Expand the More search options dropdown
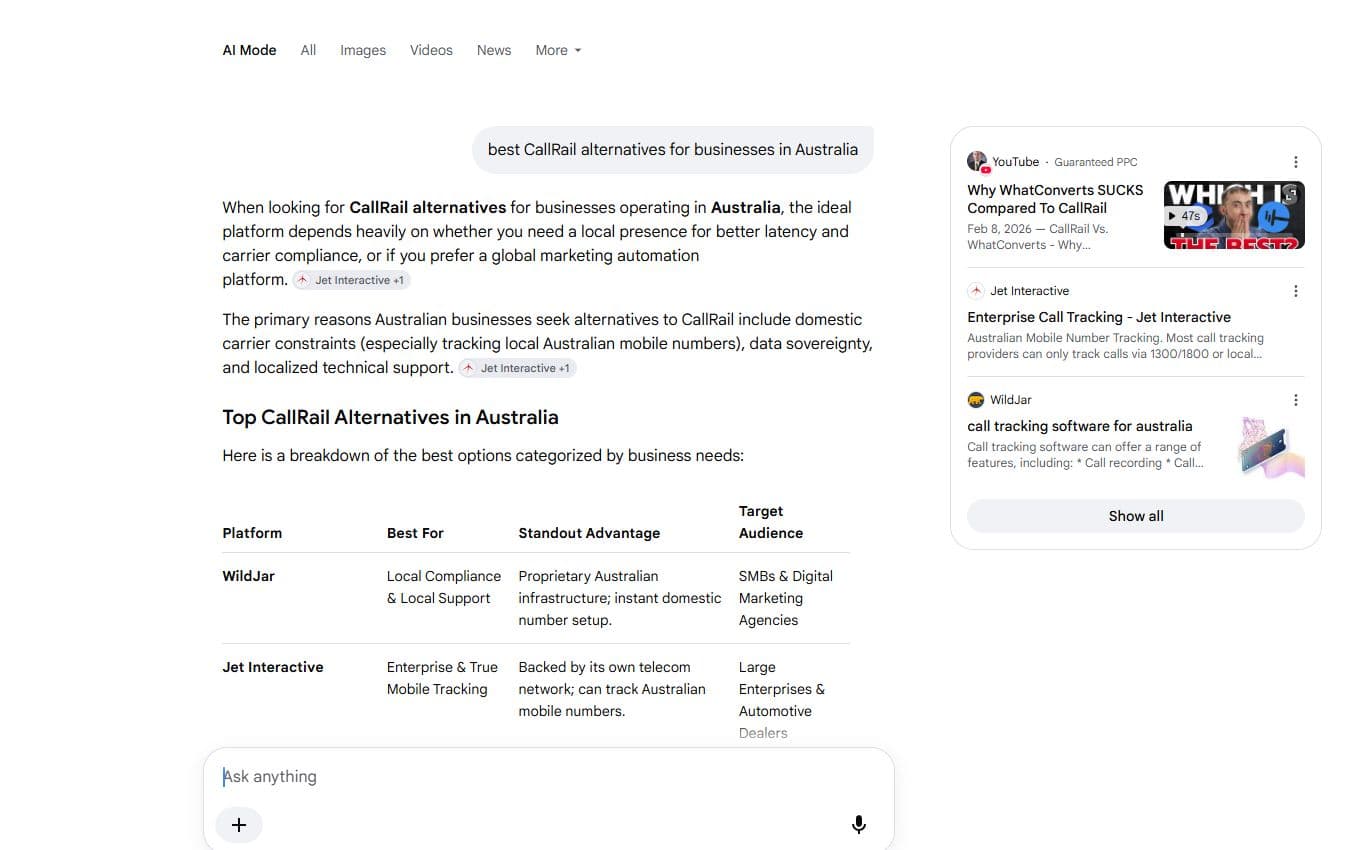1350x850 pixels. (x=558, y=50)
